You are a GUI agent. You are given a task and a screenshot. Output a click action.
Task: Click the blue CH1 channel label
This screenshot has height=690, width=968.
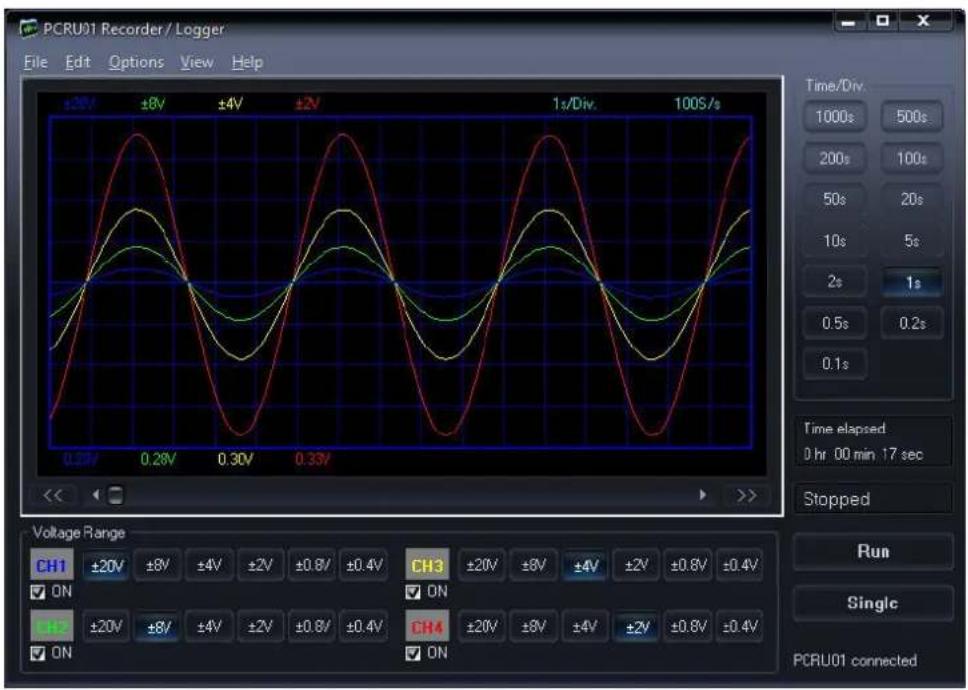(x=52, y=565)
